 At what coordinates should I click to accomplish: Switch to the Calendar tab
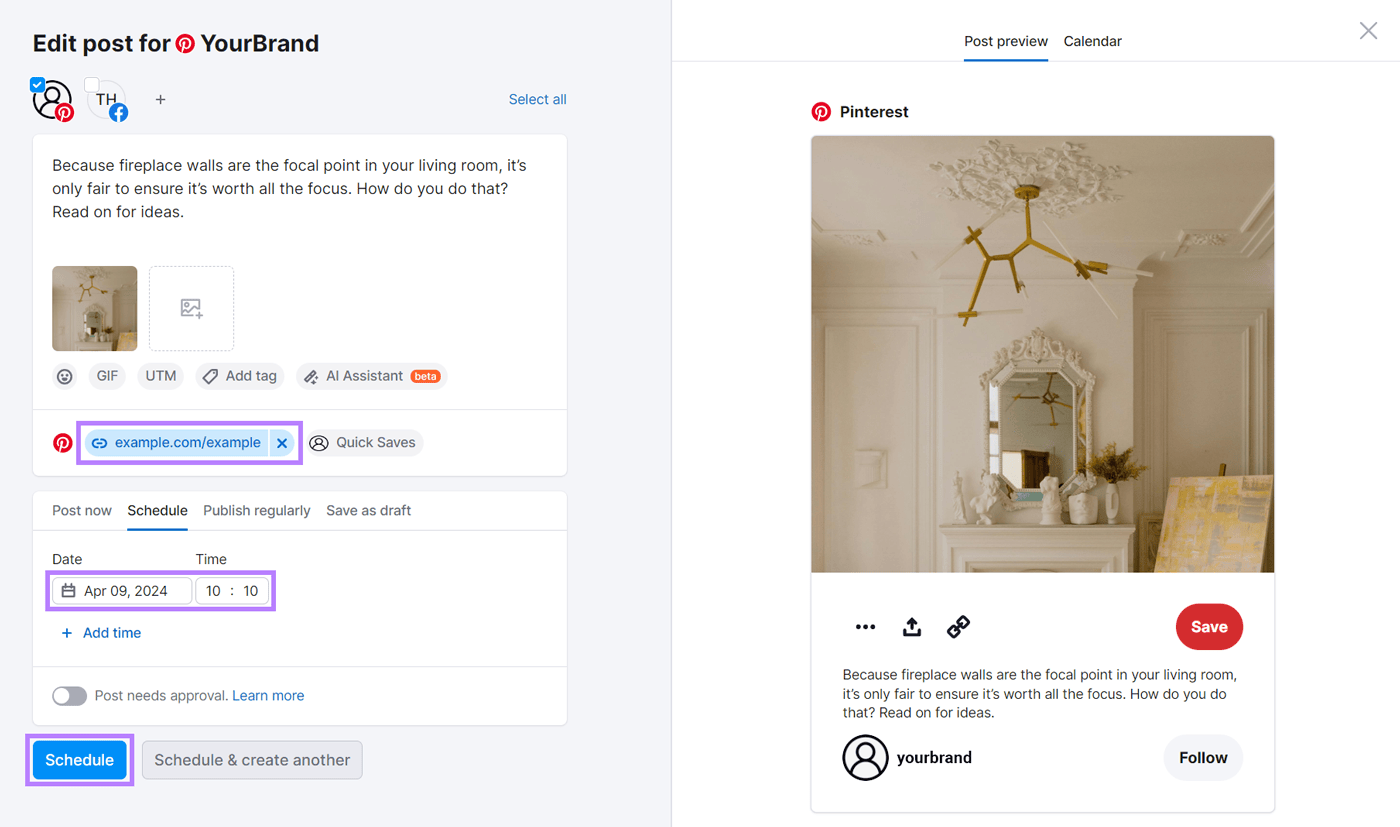tap(1092, 41)
